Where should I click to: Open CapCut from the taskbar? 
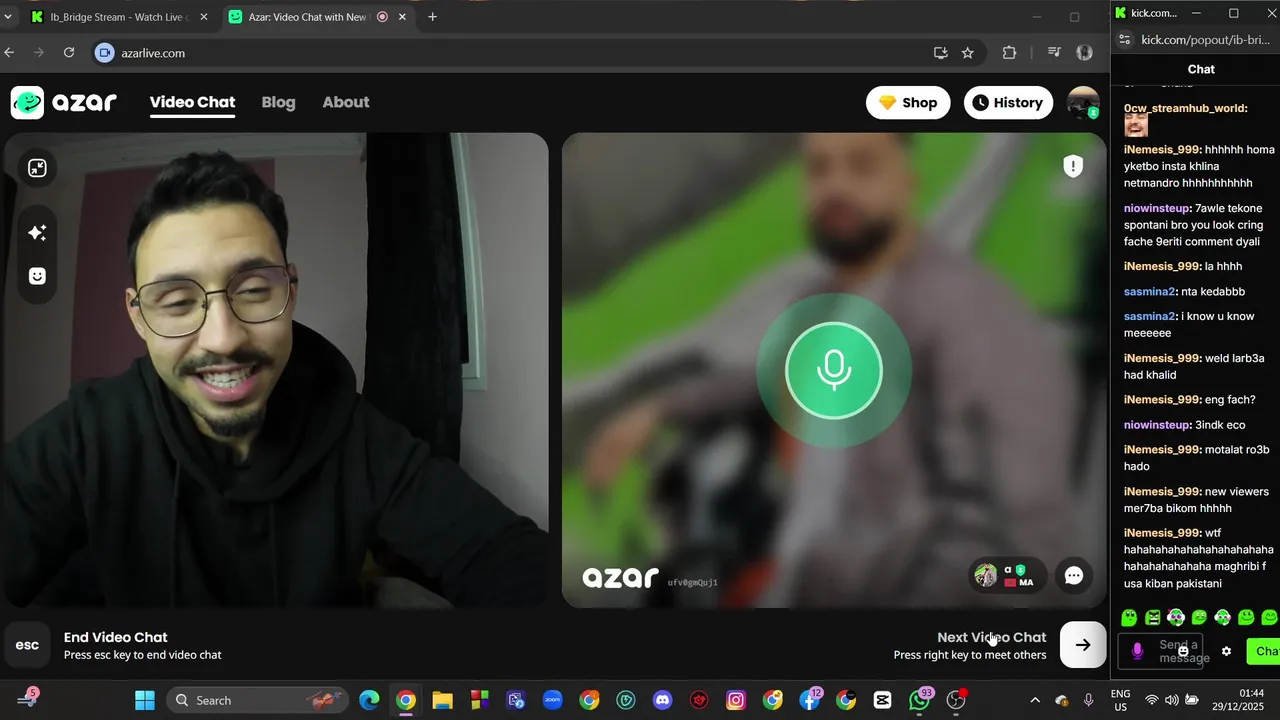(882, 700)
